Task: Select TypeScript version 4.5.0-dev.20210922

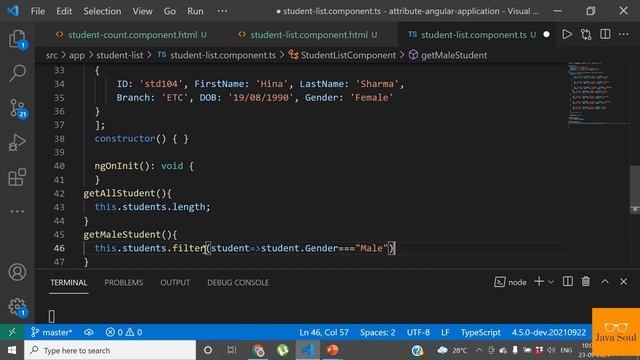Action: (549, 332)
